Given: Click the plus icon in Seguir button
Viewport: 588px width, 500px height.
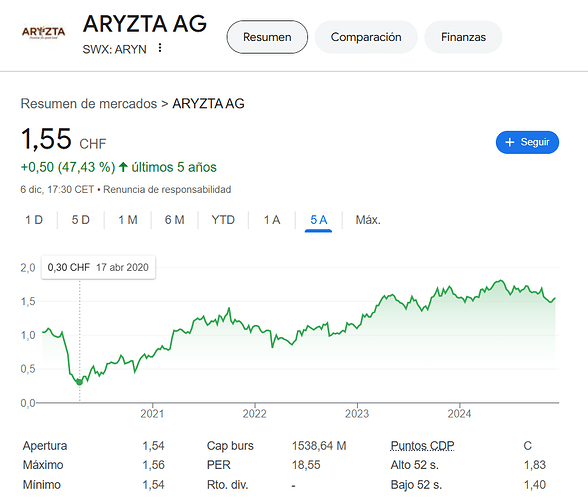Looking at the screenshot, I should [509, 142].
